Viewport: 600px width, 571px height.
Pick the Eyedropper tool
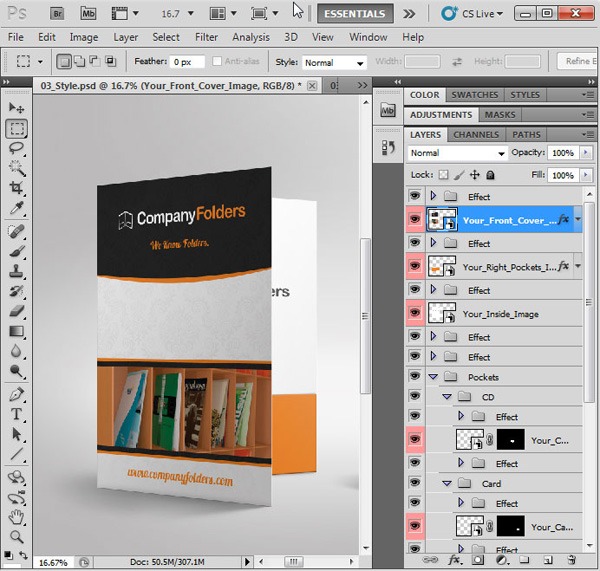pyautogui.click(x=17, y=209)
